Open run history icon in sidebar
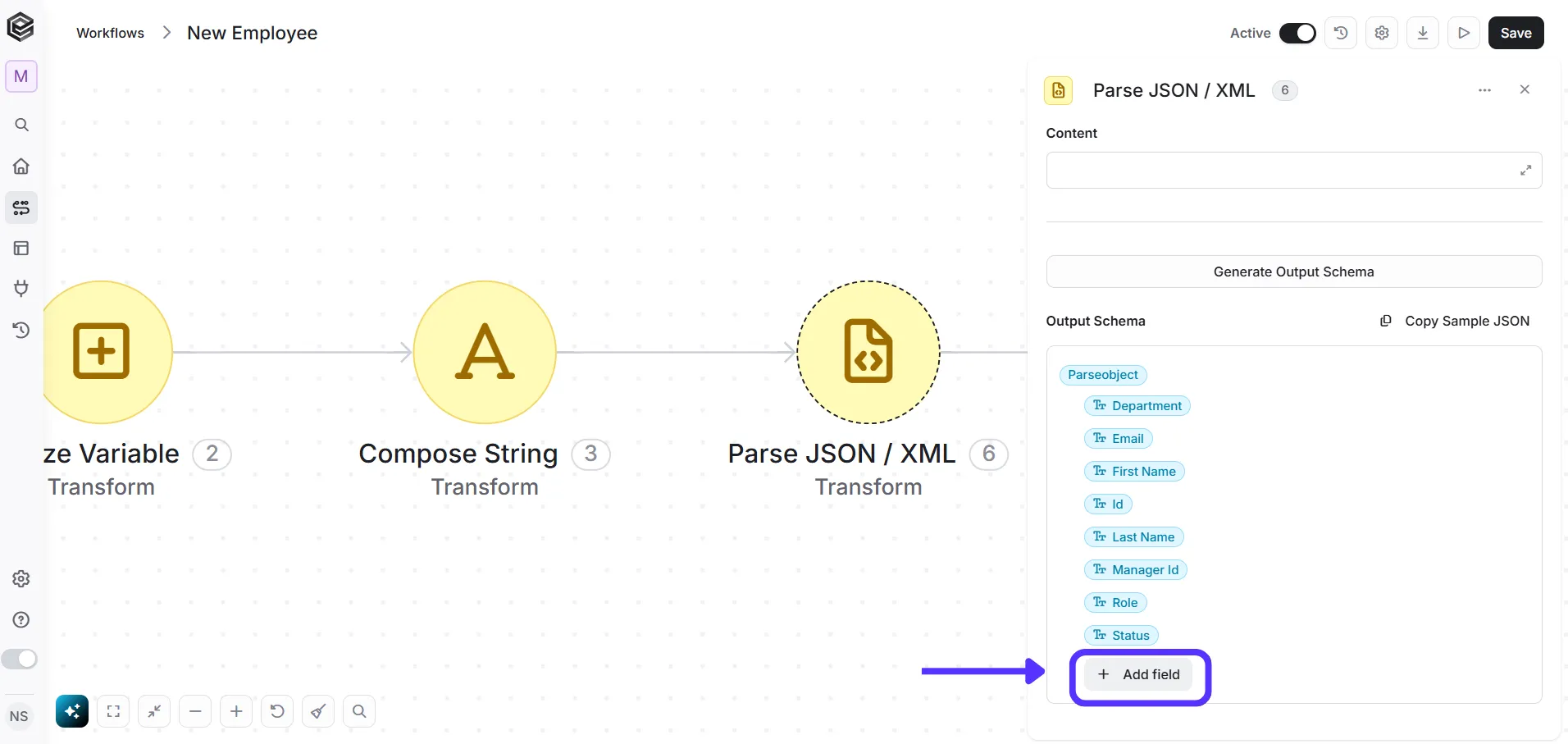This screenshot has height=744, width=1568. 21,330
